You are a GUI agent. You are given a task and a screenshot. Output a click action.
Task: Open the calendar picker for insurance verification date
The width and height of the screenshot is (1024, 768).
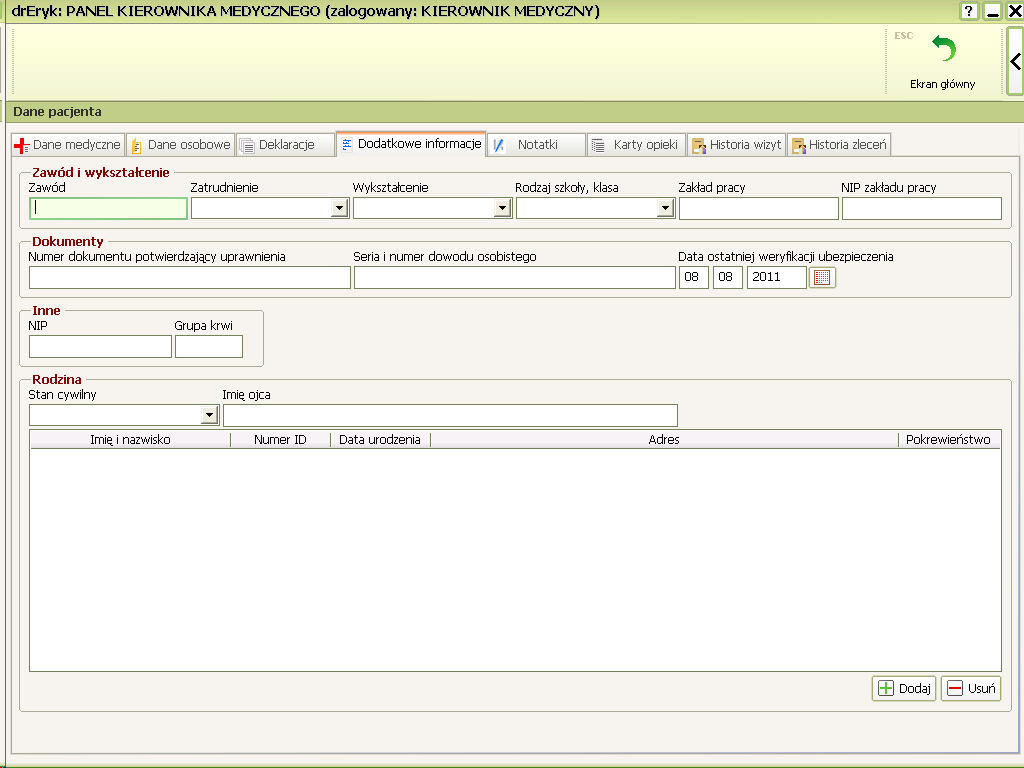pos(822,278)
